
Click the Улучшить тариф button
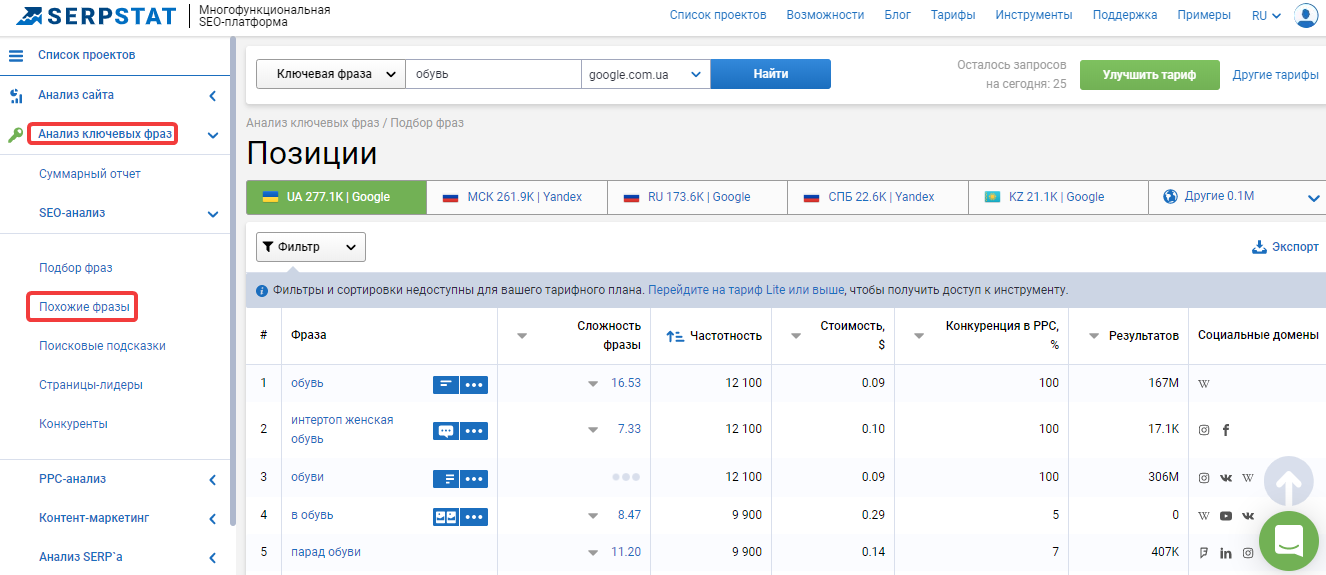pos(1150,75)
